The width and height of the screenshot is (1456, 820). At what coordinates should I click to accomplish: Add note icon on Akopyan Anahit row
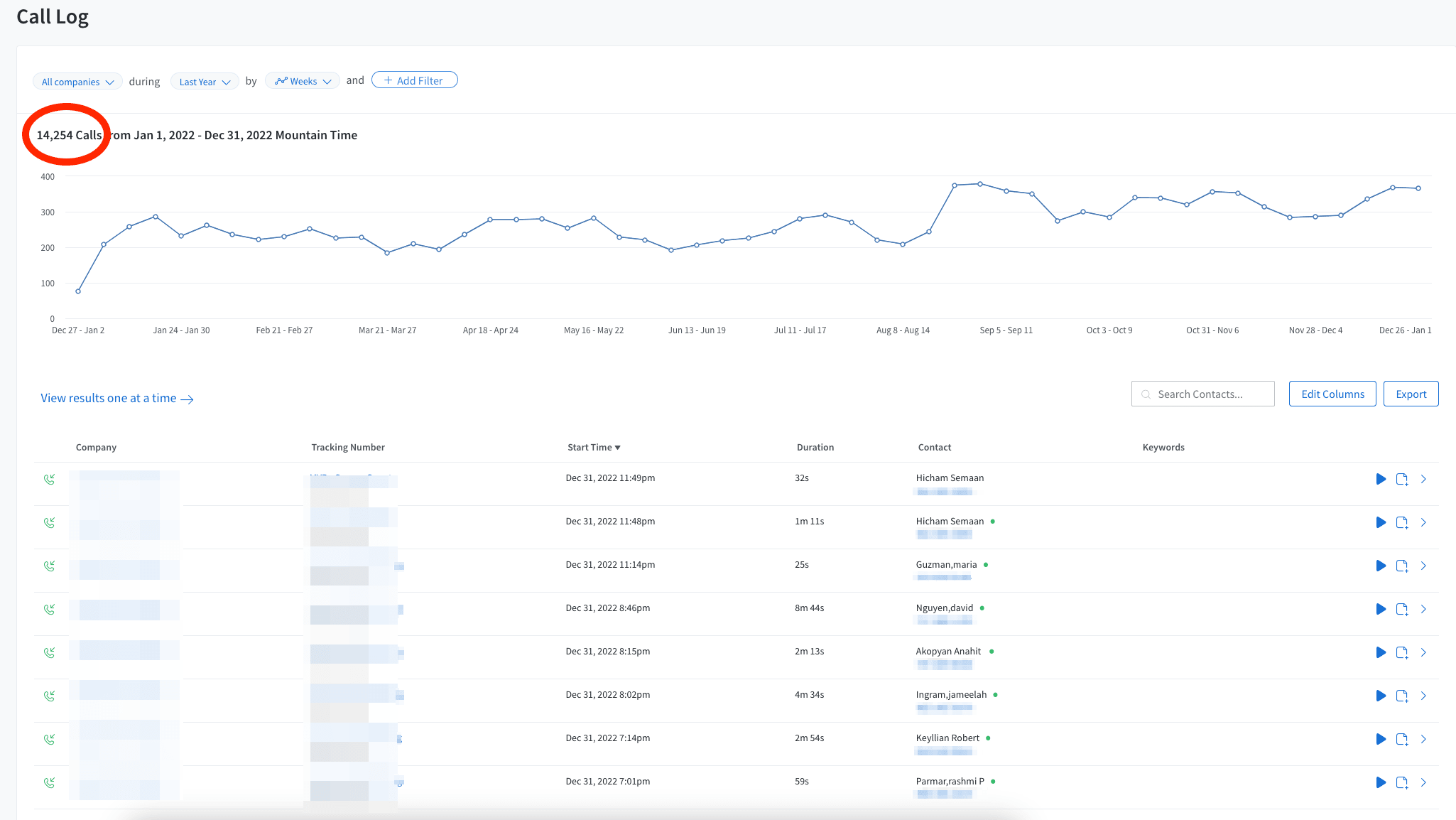(x=1402, y=652)
